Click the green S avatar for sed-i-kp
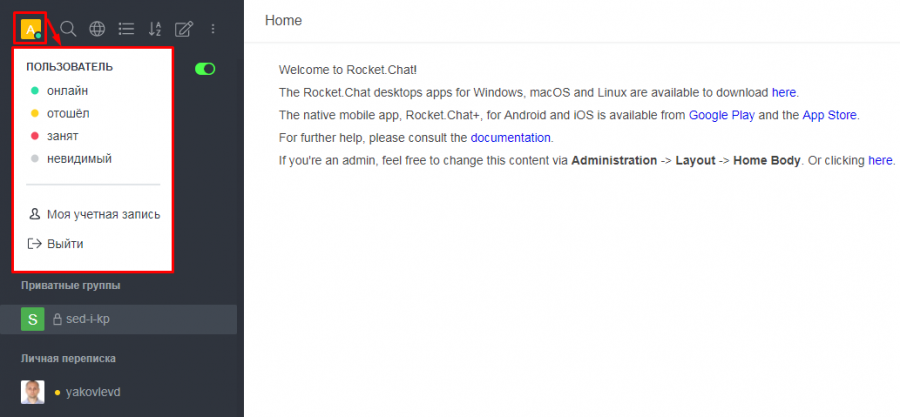 pyautogui.click(x=33, y=319)
